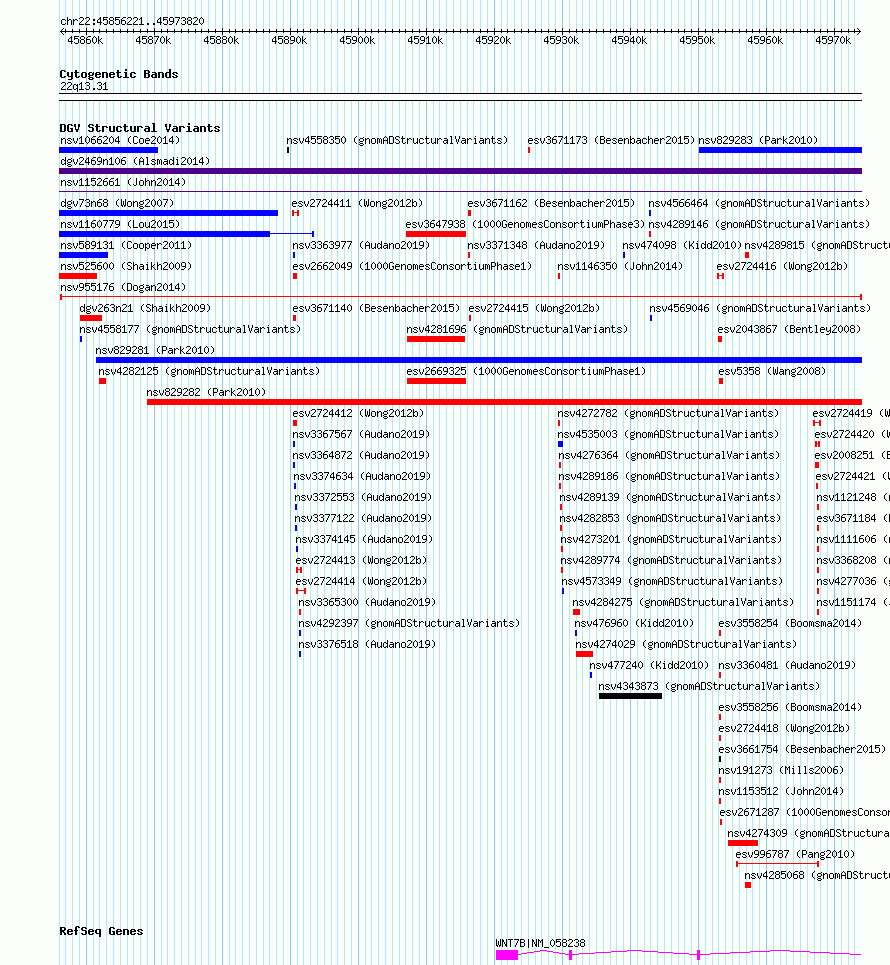Open nsv4281696 gnomAD variant label
Screen dimensions: 890x965
[x=518, y=329]
